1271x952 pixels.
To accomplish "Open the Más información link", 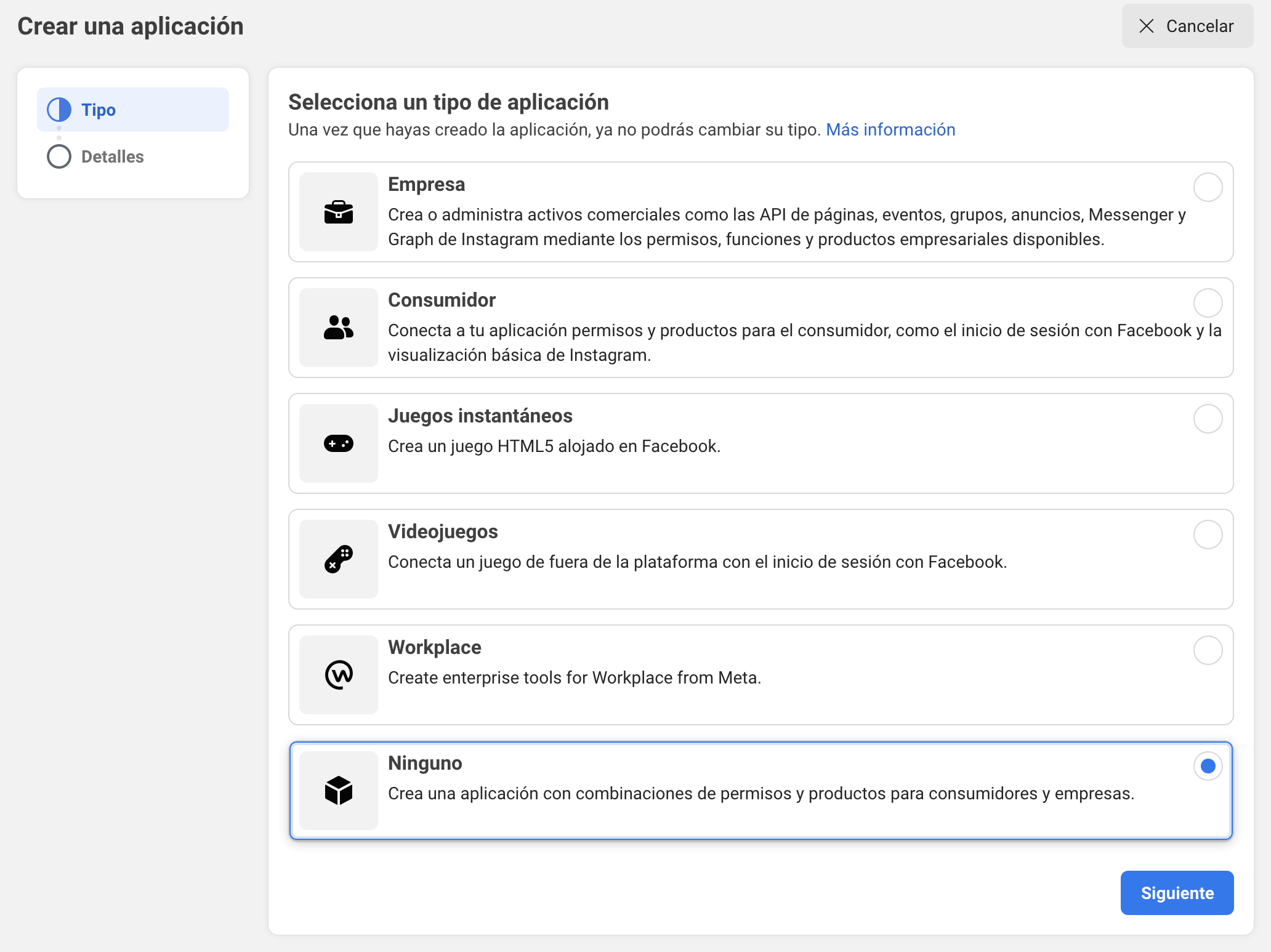I will click(x=890, y=130).
